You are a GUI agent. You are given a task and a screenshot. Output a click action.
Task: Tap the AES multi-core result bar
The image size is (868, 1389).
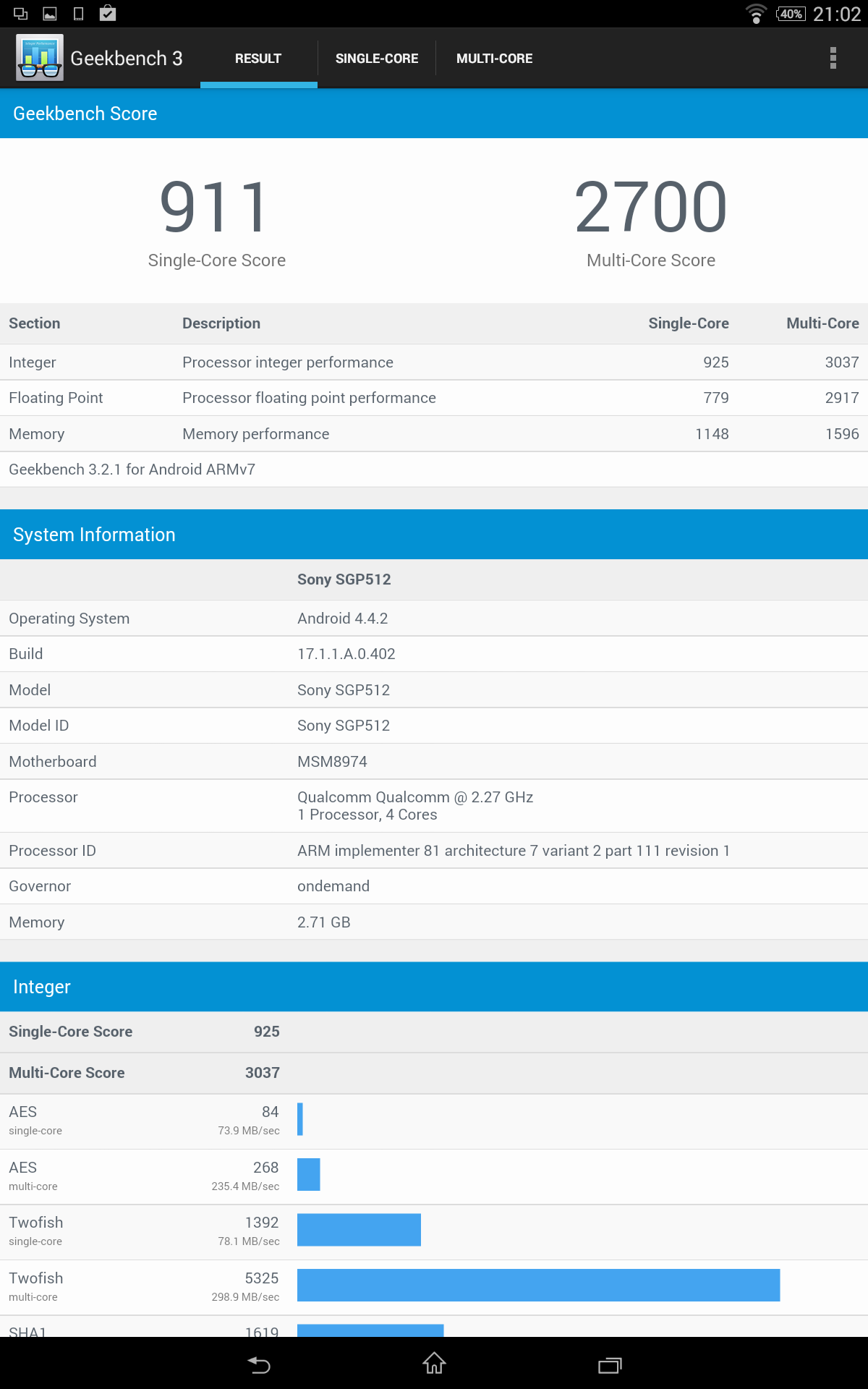(x=309, y=1174)
